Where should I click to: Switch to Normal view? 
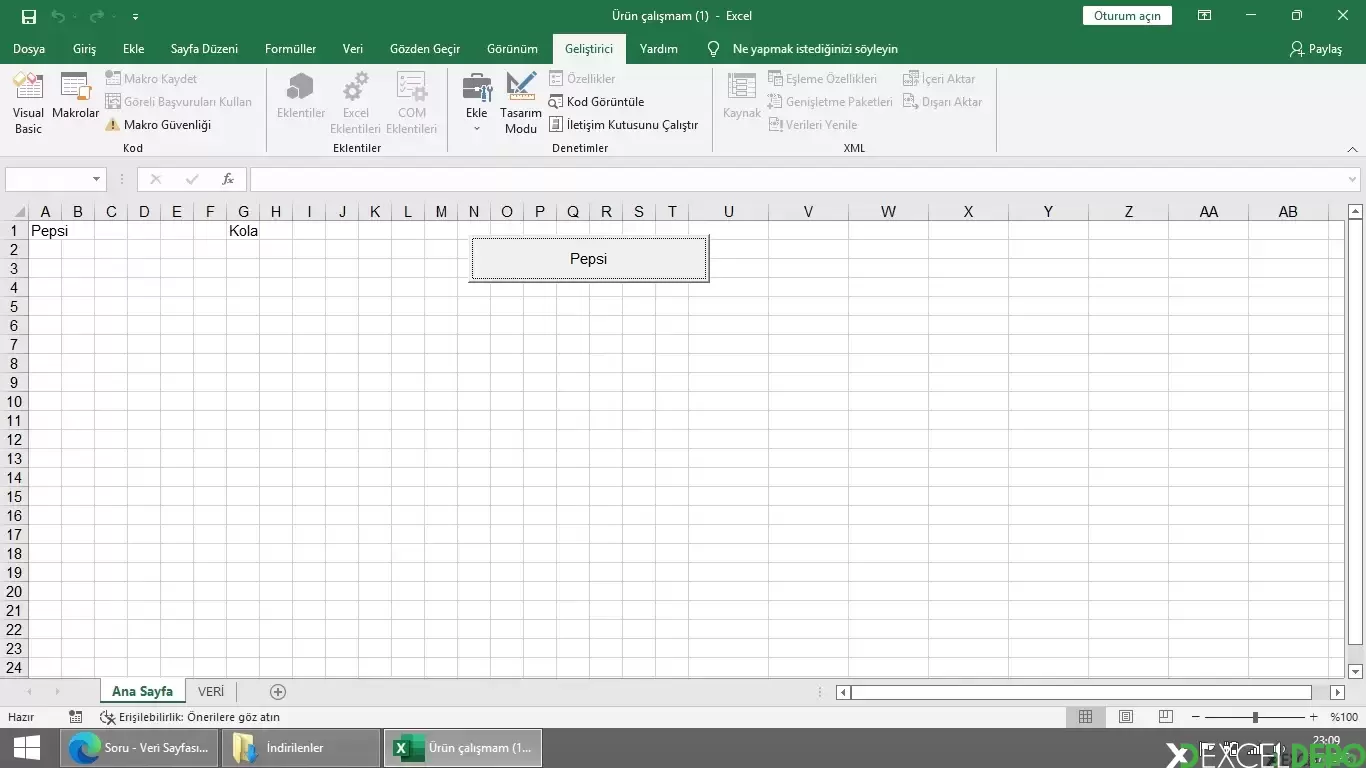click(x=1086, y=717)
